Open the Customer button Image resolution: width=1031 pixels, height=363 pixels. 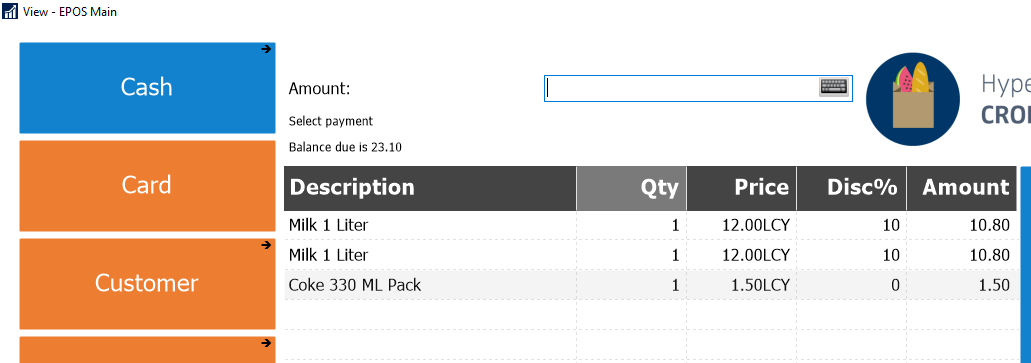coord(147,283)
